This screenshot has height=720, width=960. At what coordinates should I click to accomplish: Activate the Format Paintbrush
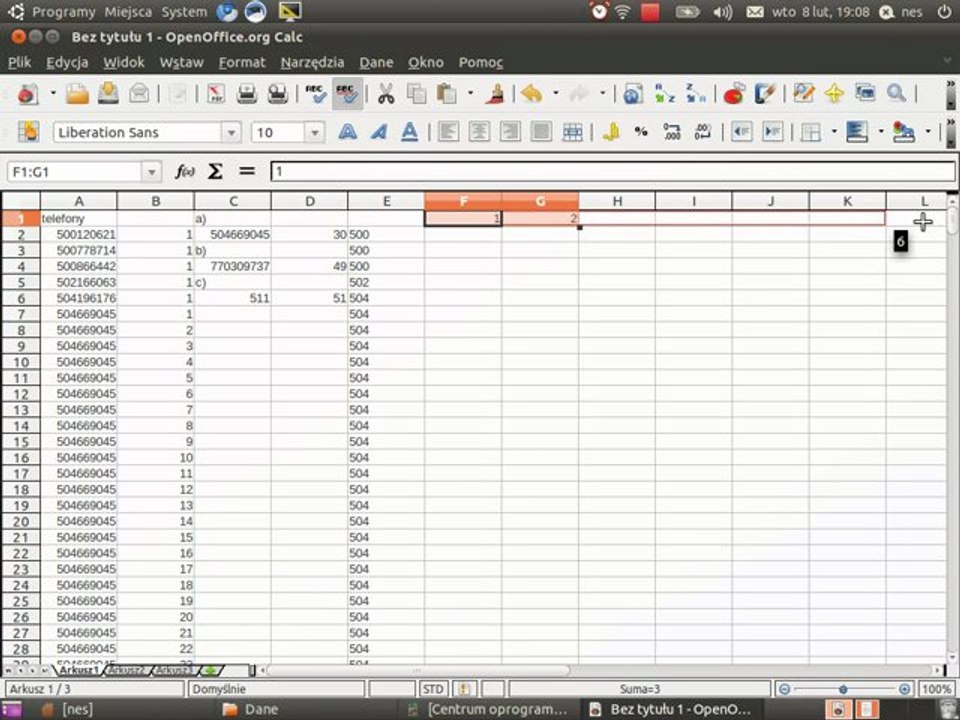click(x=495, y=94)
